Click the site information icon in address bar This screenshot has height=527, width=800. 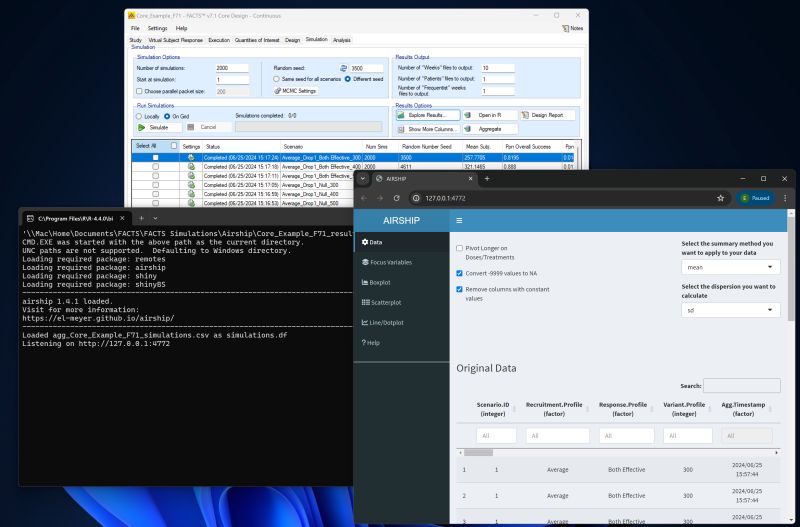coord(416,198)
